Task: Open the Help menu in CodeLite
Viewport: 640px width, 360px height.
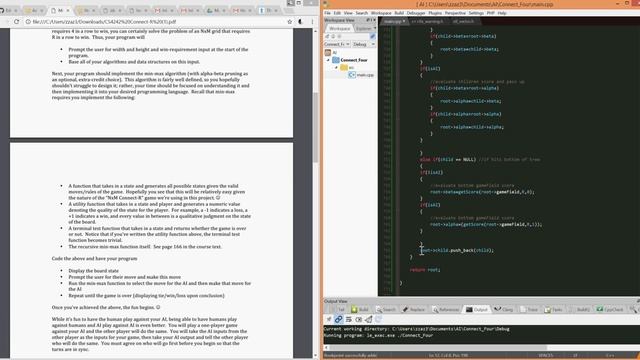Action: [x=502, y=13]
